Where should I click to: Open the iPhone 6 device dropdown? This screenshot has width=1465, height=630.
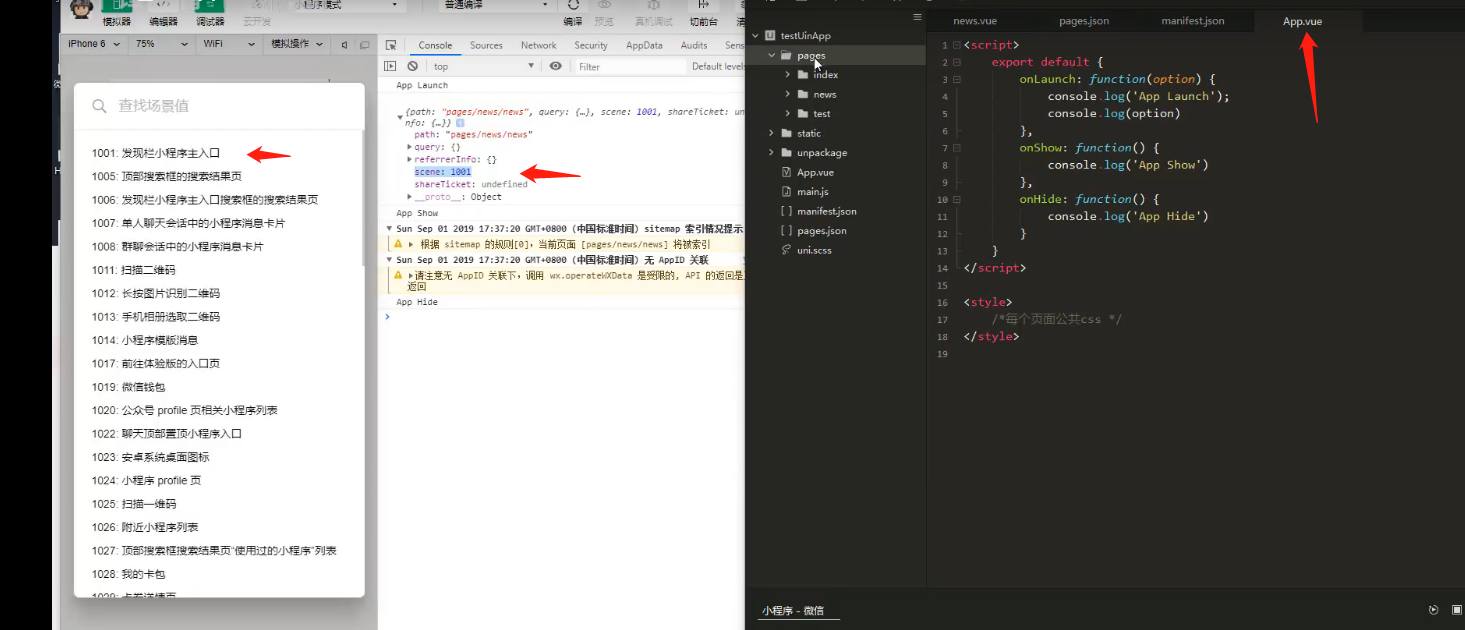click(94, 44)
